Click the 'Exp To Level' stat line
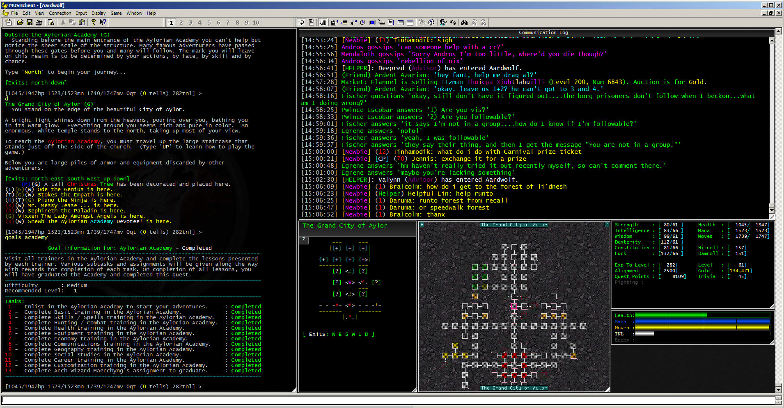Image resolution: width=784 pixels, height=408 pixels. click(646, 265)
